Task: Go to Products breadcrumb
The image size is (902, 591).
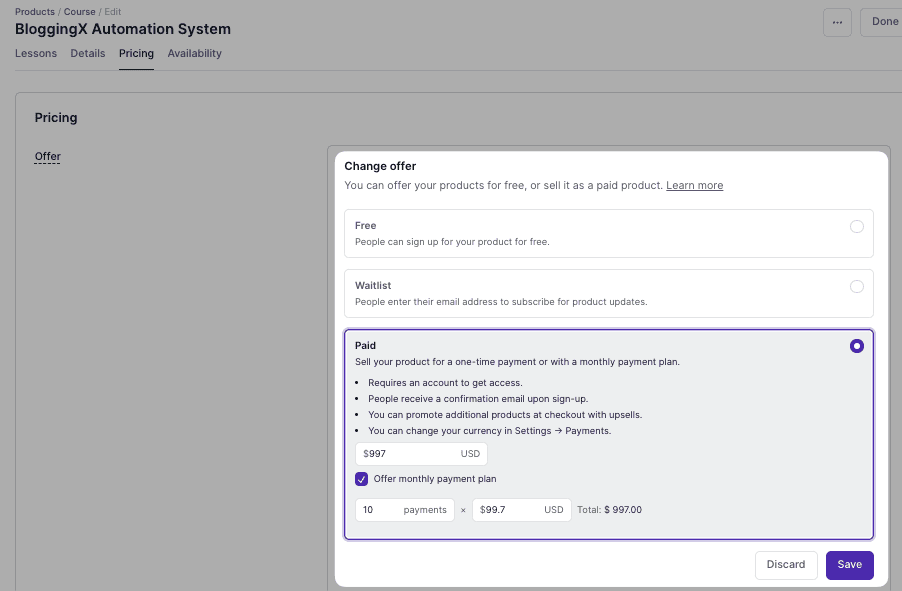Action: 35,12
